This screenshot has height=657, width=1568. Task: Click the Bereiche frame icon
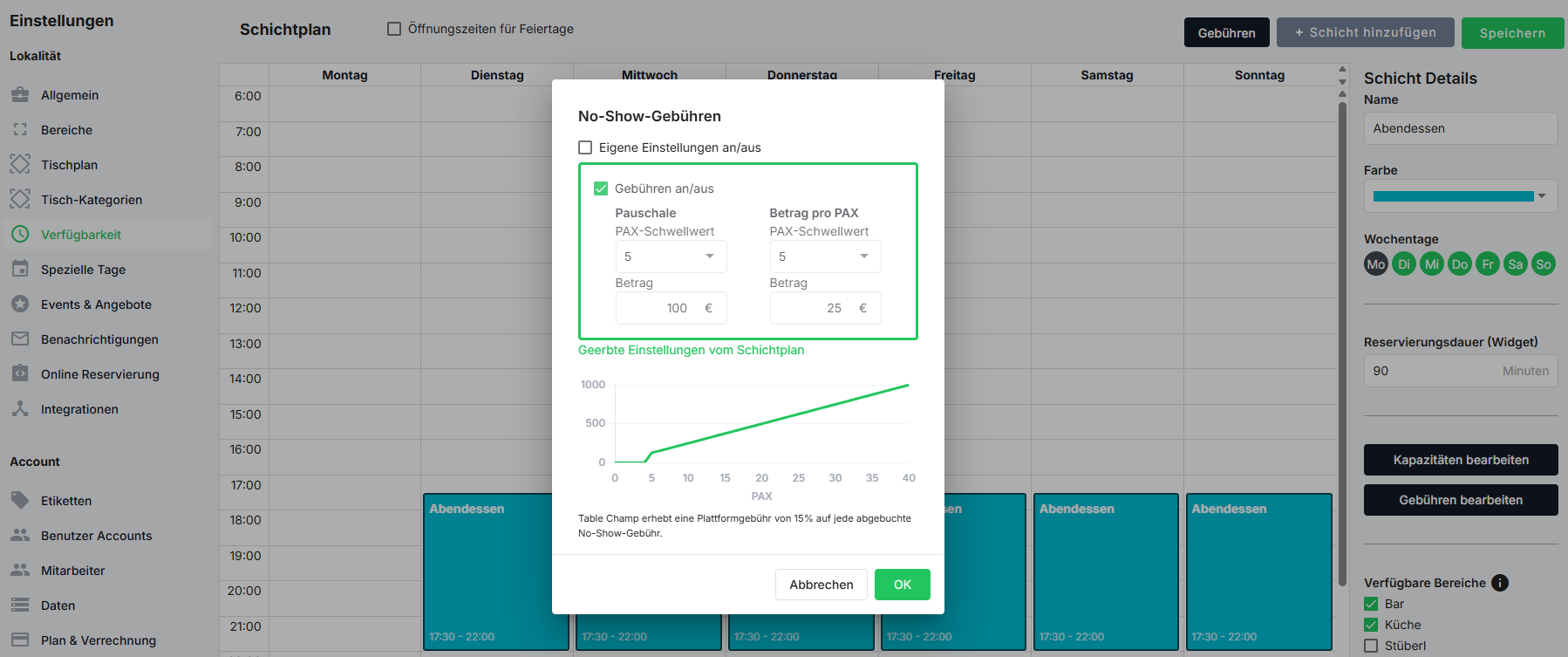(x=20, y=129)
